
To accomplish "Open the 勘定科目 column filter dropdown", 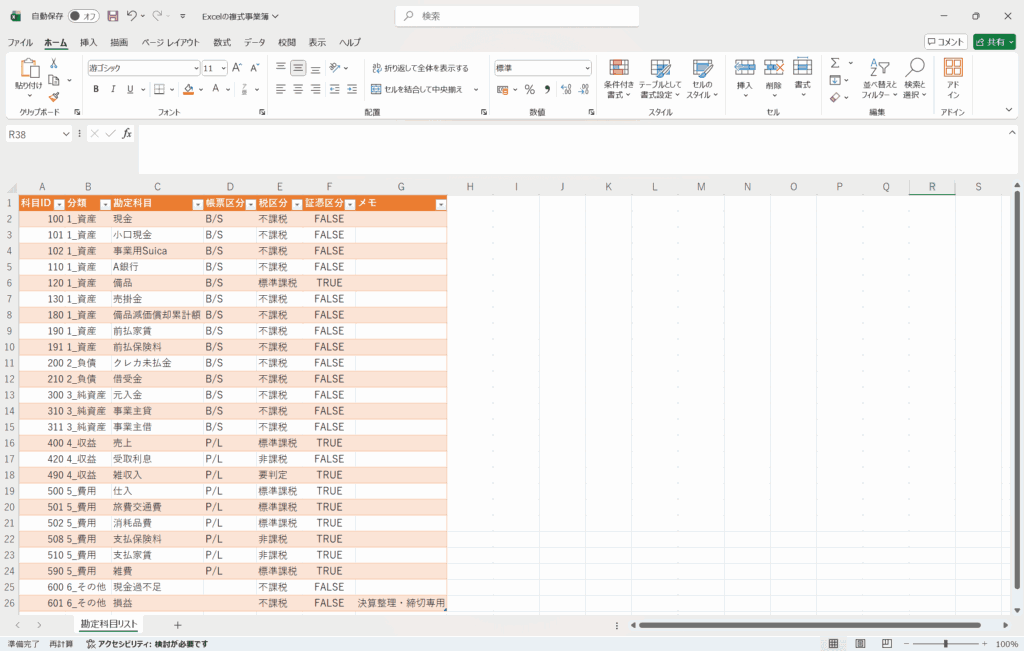I will [x=197, y=204].
